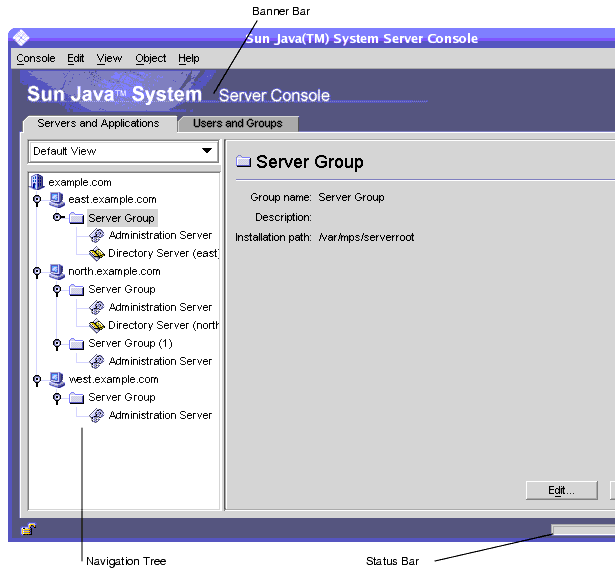Viewport: 615px width, 586px height.
Task: Collapse north.example.com's first Server Group
Action: [57, 290]
